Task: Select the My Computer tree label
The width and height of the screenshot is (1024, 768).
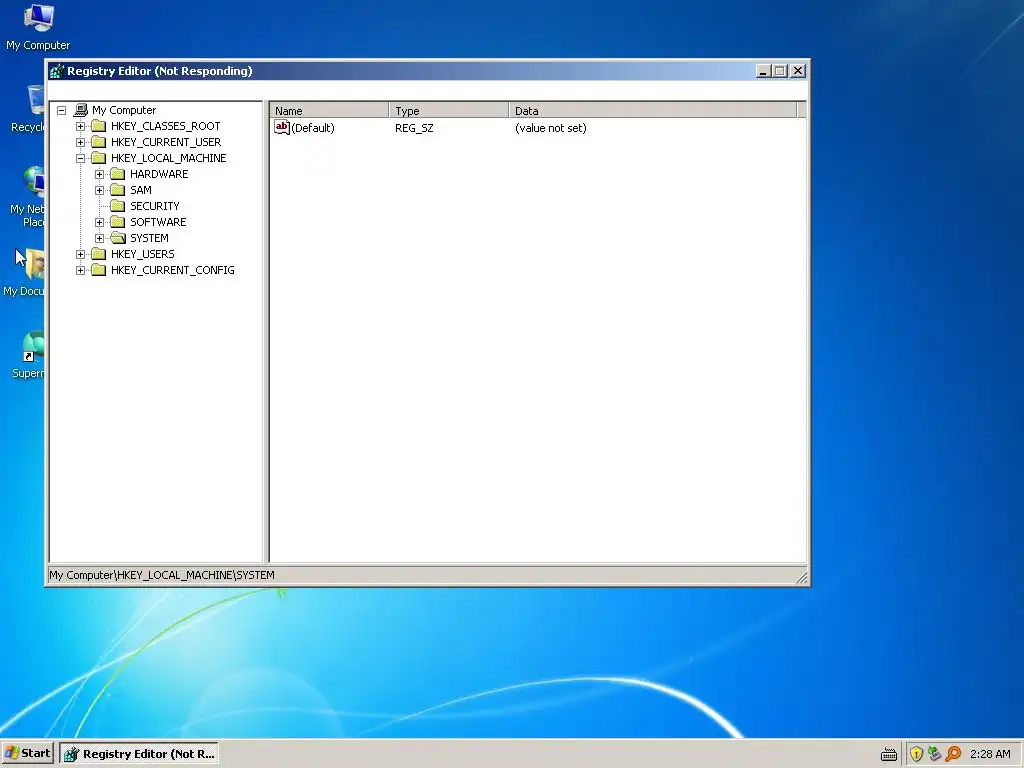Action: [124, 110]
